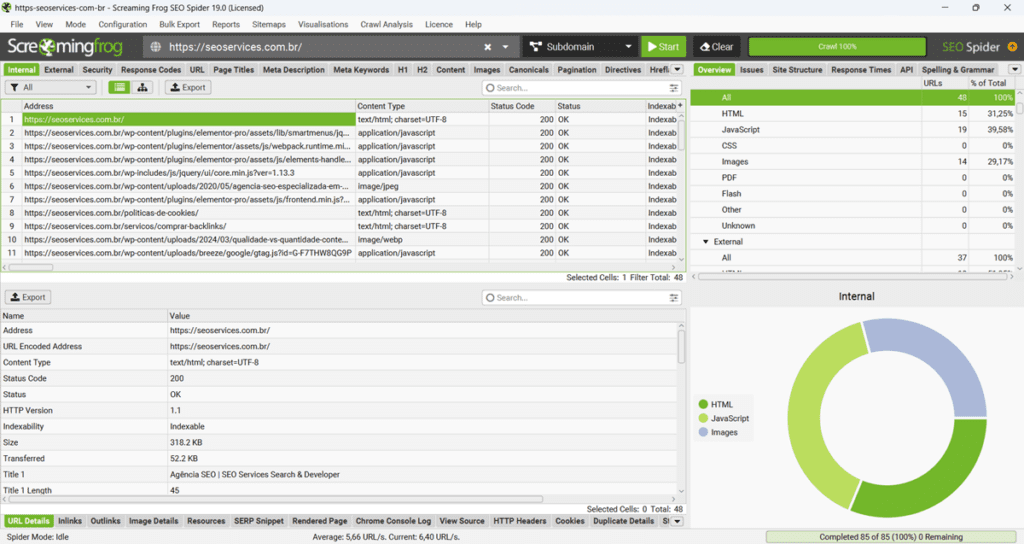Open the SERP Snippet bottom tab
Viewport: 1024px width, 544px height.
pos(259,521)
